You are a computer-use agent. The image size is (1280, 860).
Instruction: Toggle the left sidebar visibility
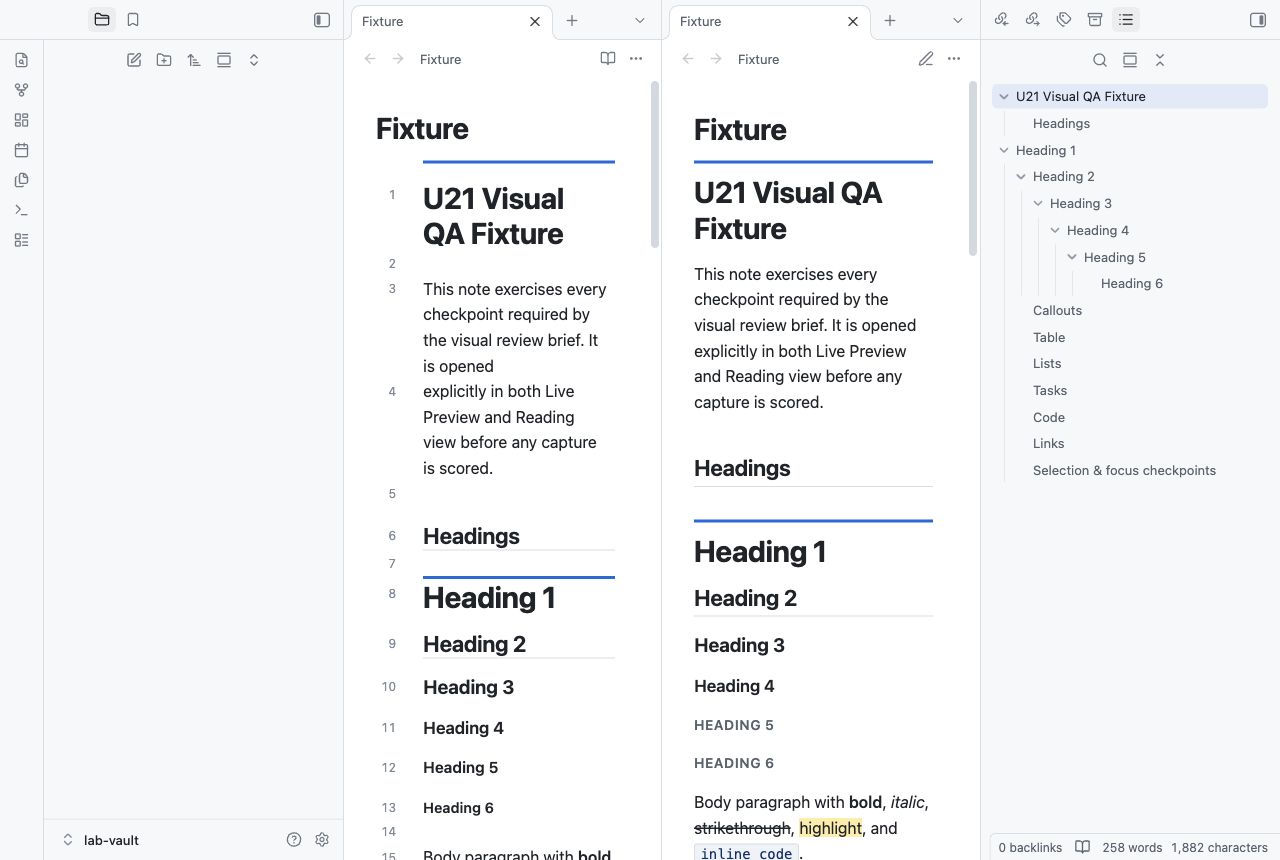pos(322,20)
